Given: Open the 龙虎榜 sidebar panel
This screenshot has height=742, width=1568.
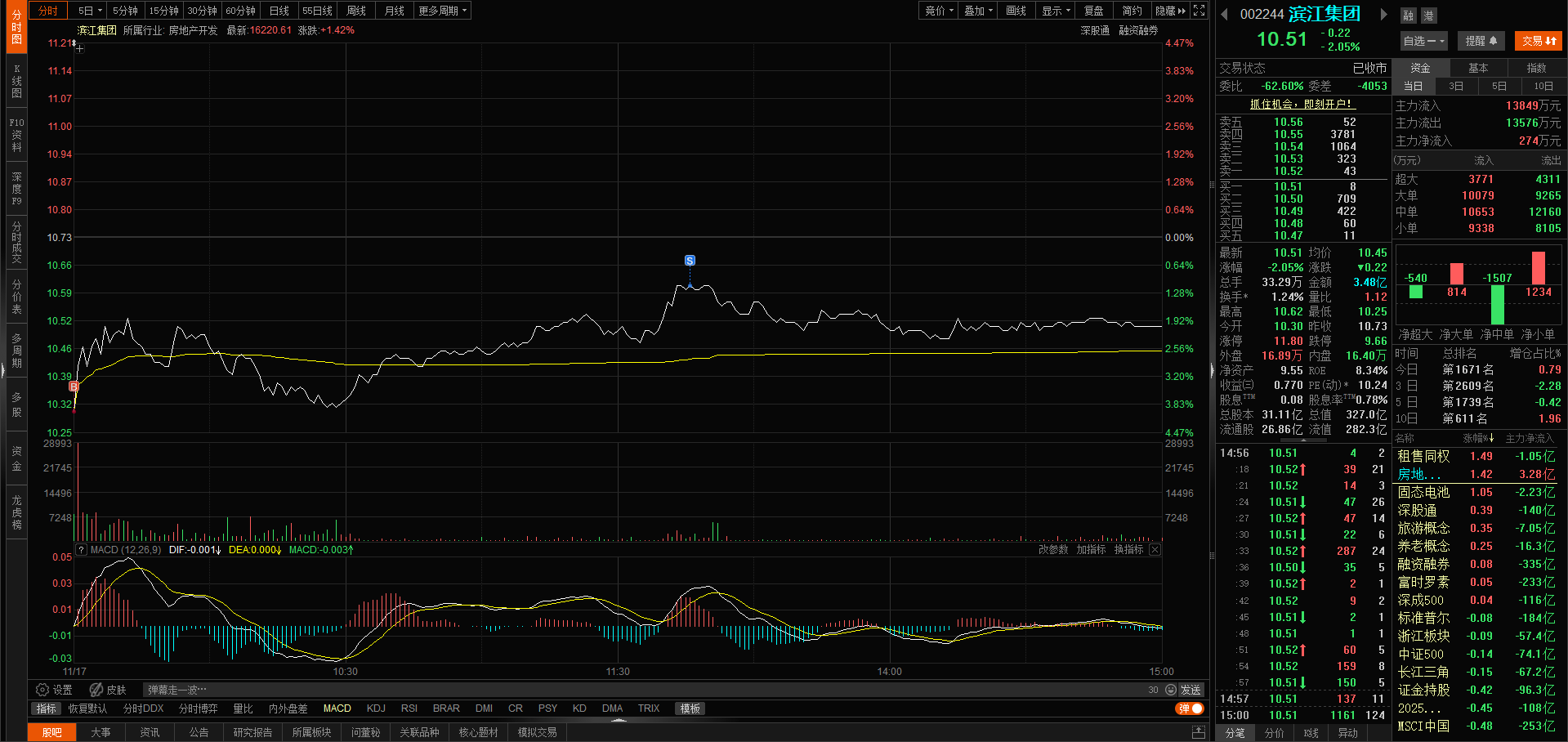Looking at the screenshot, I should tap(16, 512).
